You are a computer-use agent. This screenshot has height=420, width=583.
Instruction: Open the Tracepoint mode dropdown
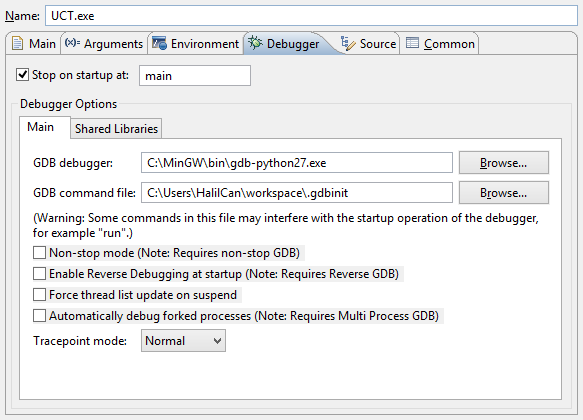tap(183, 340)
